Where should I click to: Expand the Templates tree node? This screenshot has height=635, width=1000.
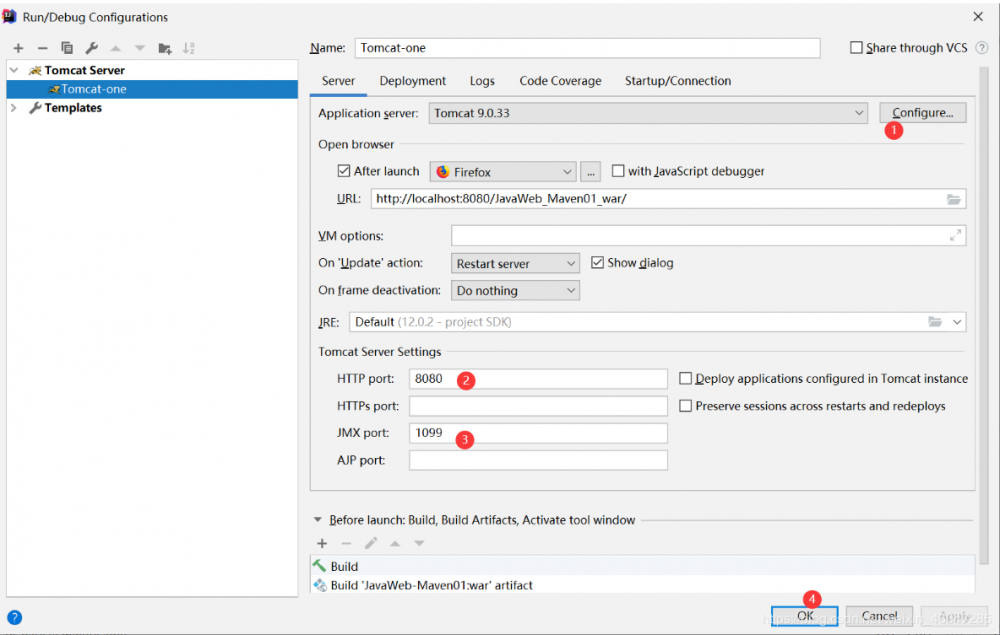[x=14, y=108]
